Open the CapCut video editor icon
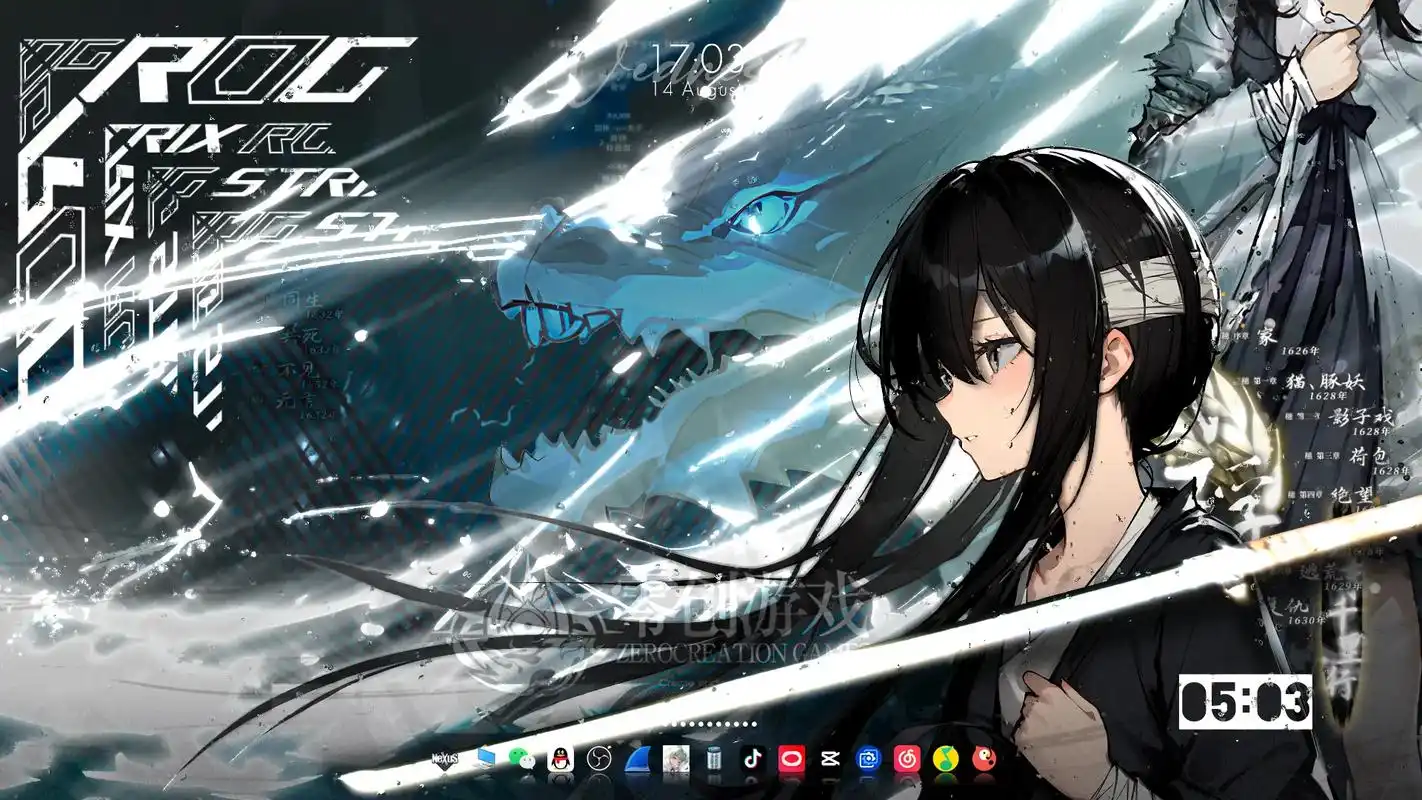 [829, 760]
